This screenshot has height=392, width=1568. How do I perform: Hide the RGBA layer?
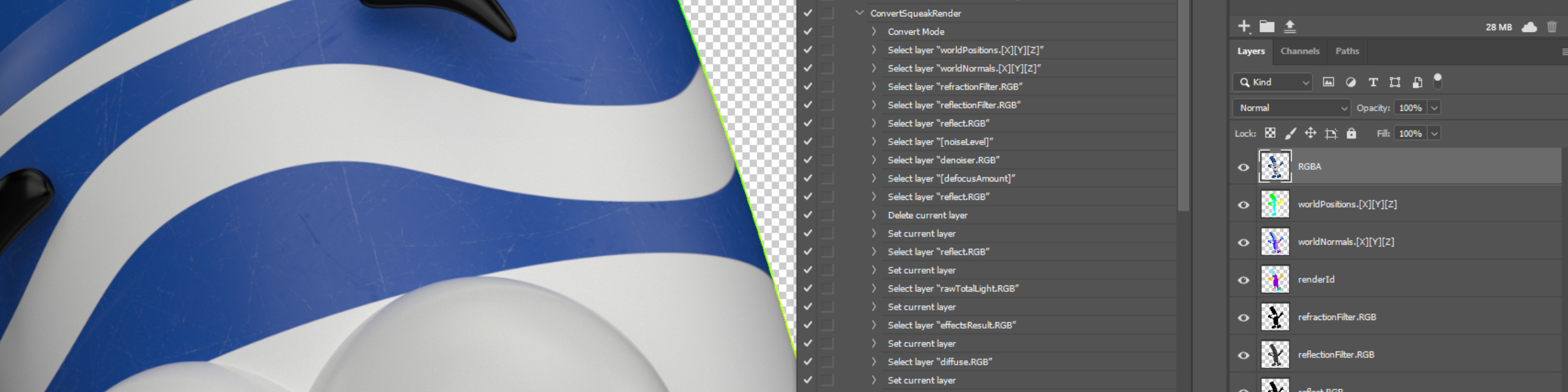click(1243, 167)
